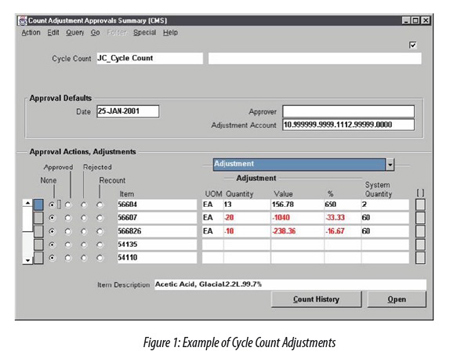Click item cell 56684
450x362 pixels.
pos(157,204)
